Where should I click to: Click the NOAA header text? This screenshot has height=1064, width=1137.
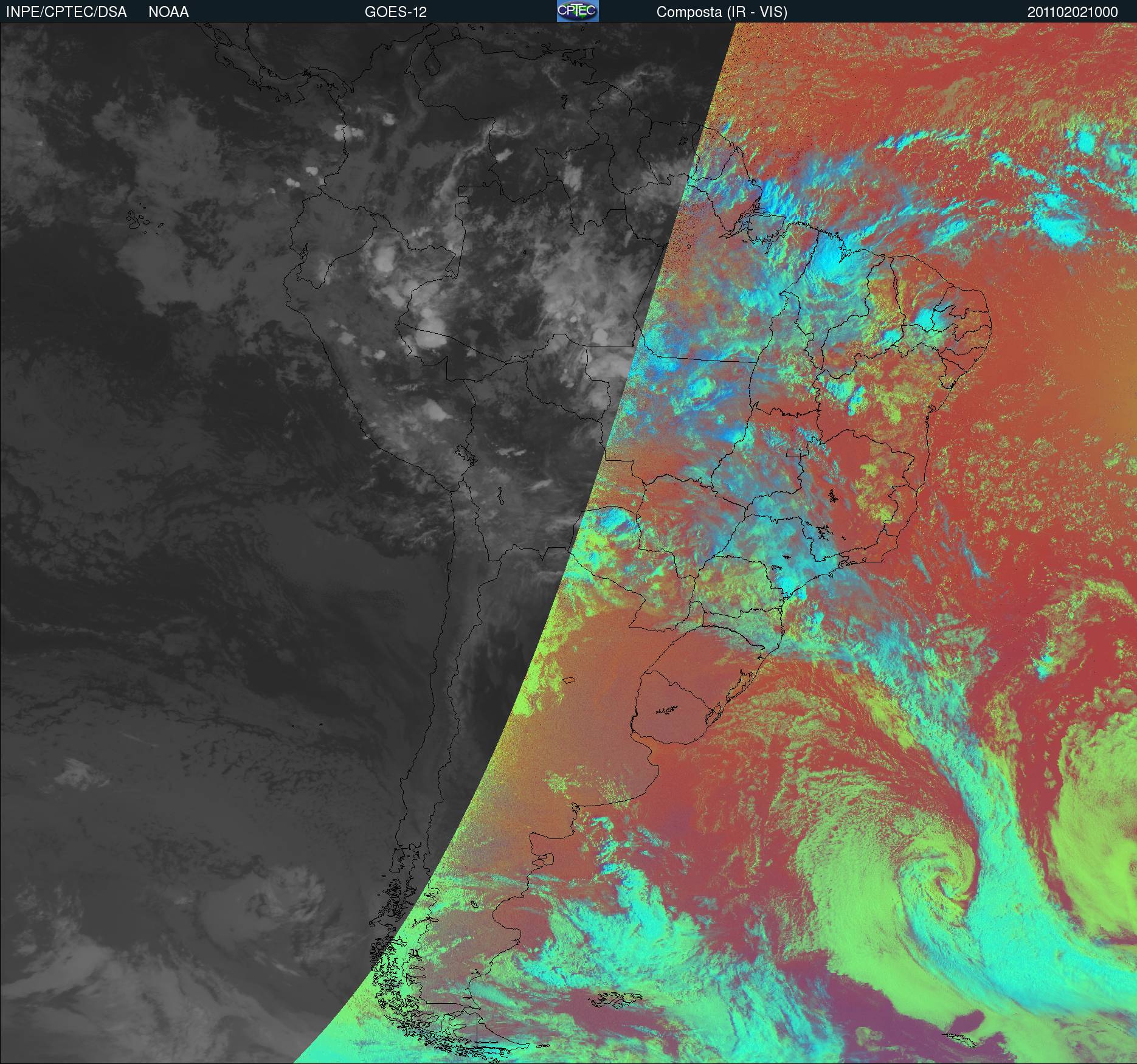tap(168, 12)
